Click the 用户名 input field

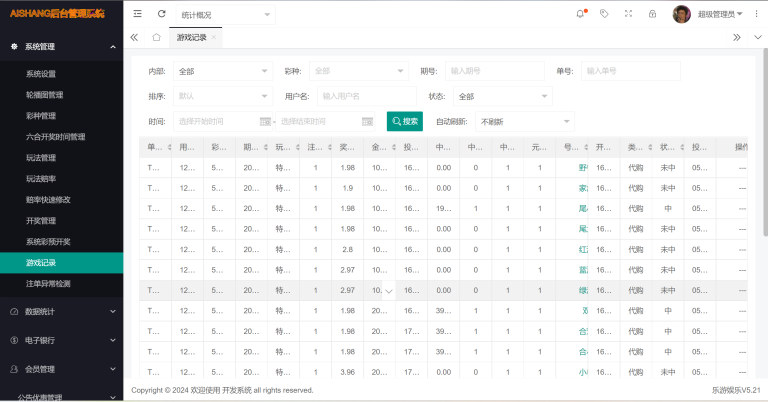coord(367,97)
